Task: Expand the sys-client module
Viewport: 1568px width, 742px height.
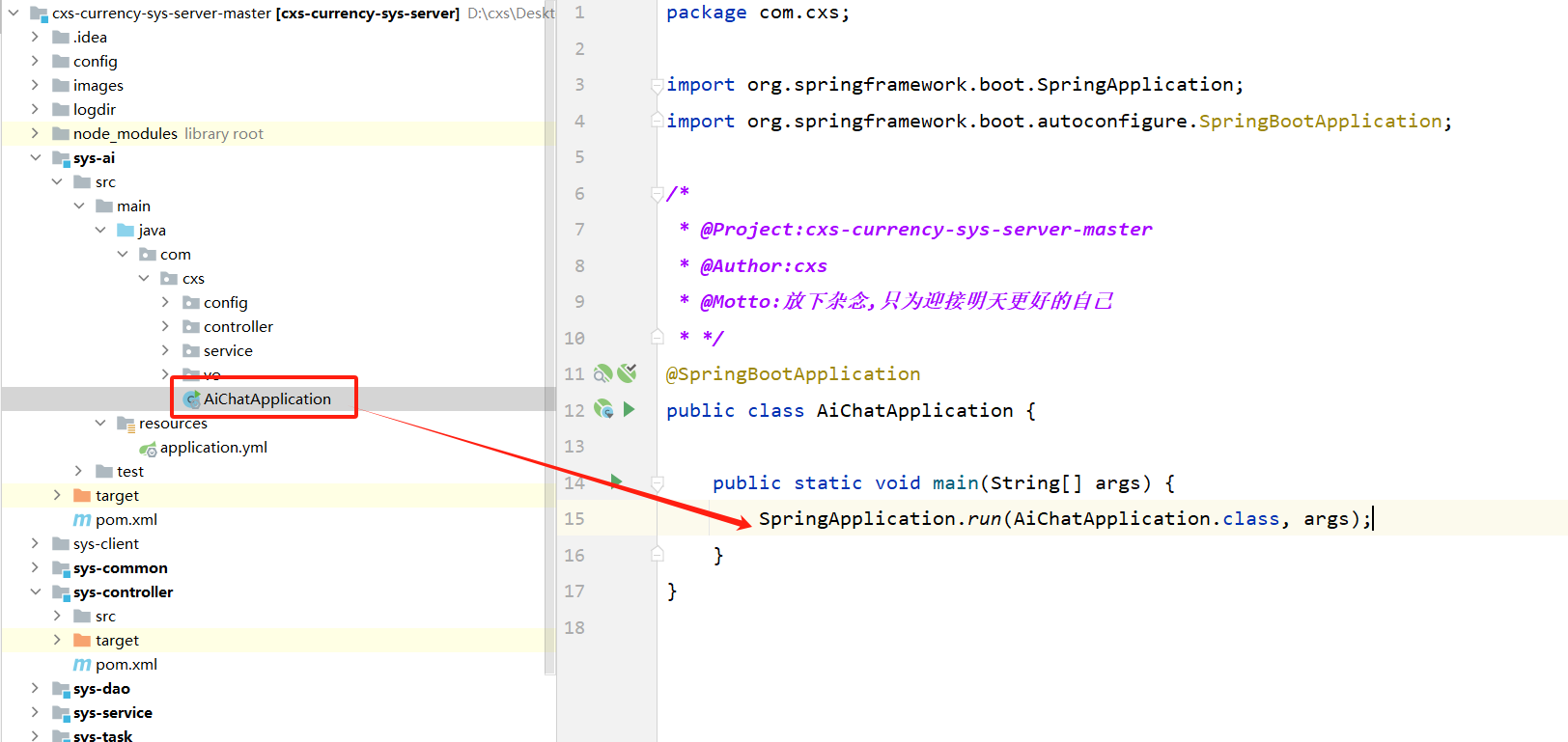Action: pos(35,543)
